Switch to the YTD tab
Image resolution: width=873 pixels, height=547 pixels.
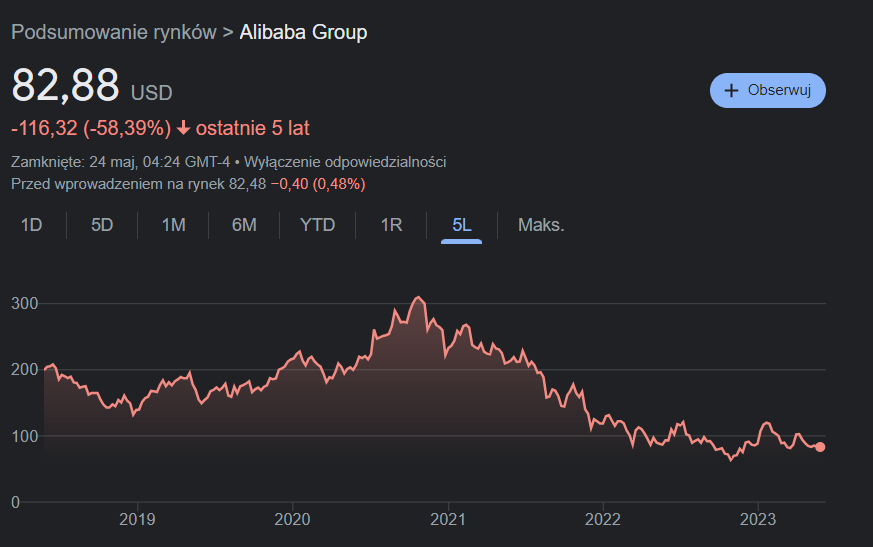coord(318,225)
